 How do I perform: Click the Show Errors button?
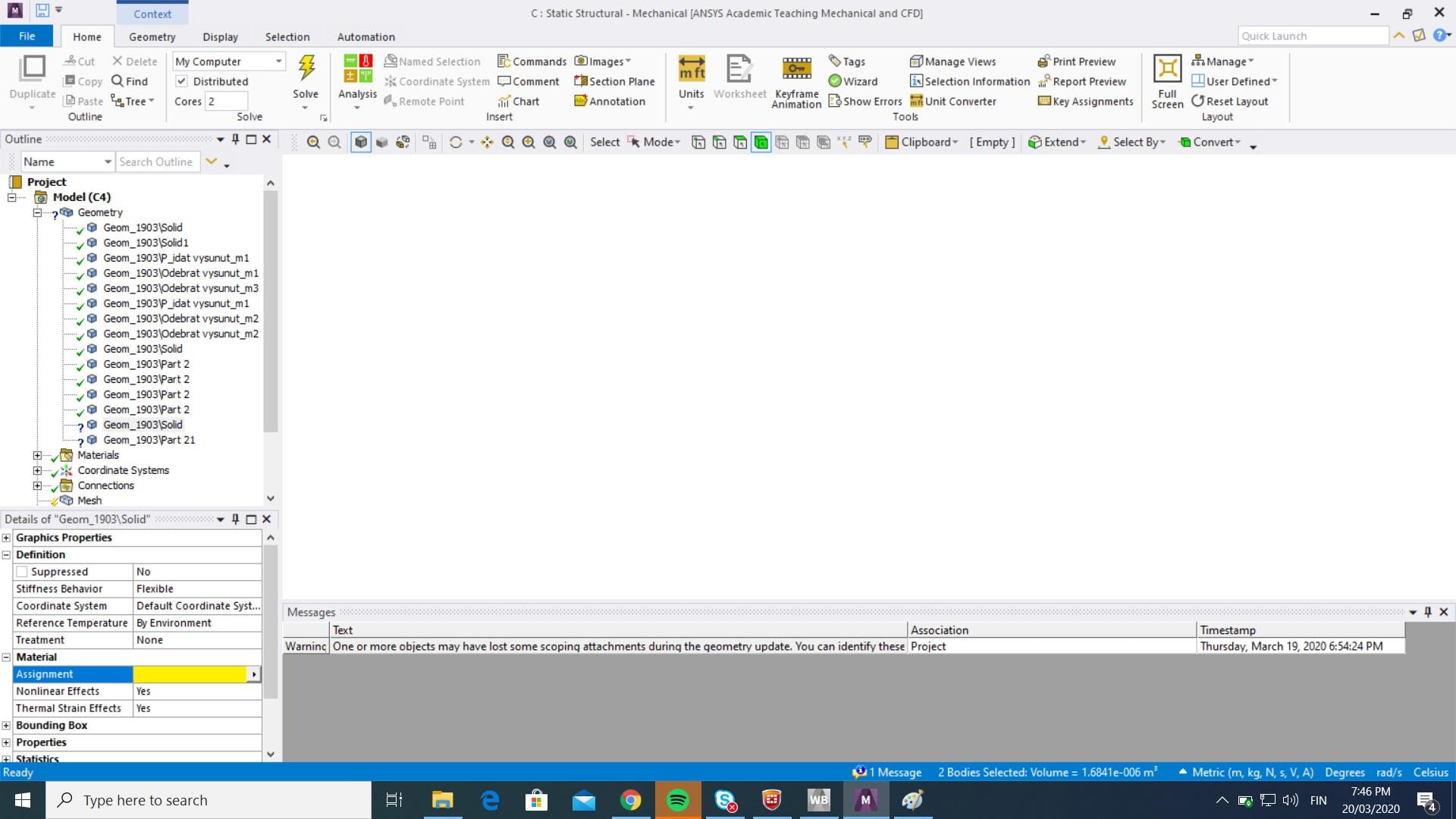(x=864, y=101)
